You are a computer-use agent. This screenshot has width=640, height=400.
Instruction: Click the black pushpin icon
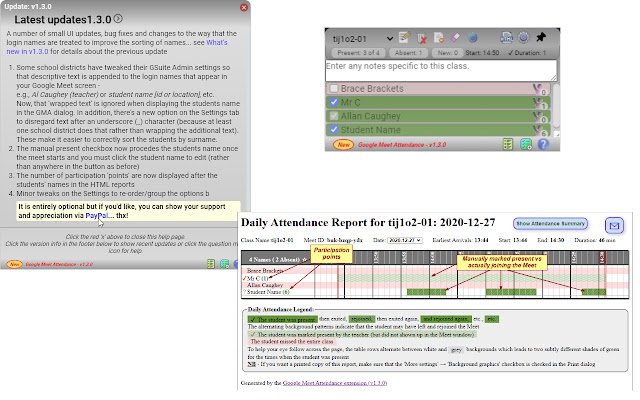[541, 37]
